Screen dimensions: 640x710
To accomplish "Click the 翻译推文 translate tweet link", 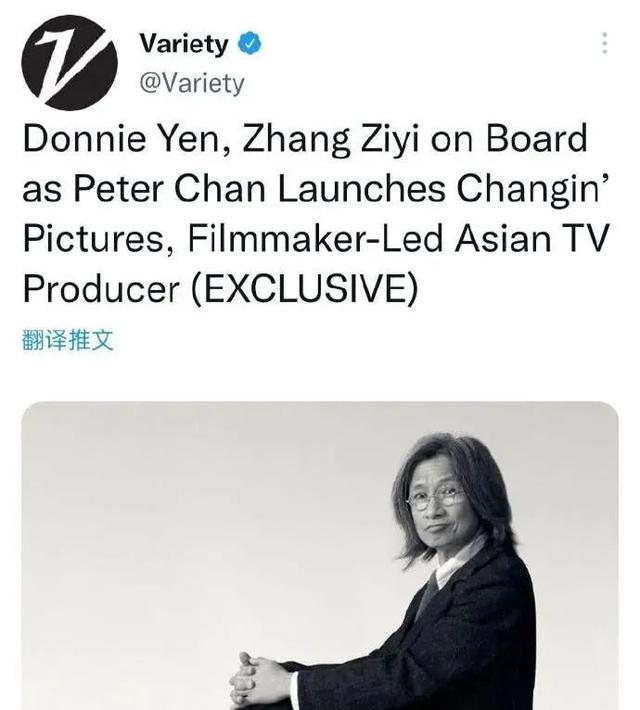I will coord(67,340).
